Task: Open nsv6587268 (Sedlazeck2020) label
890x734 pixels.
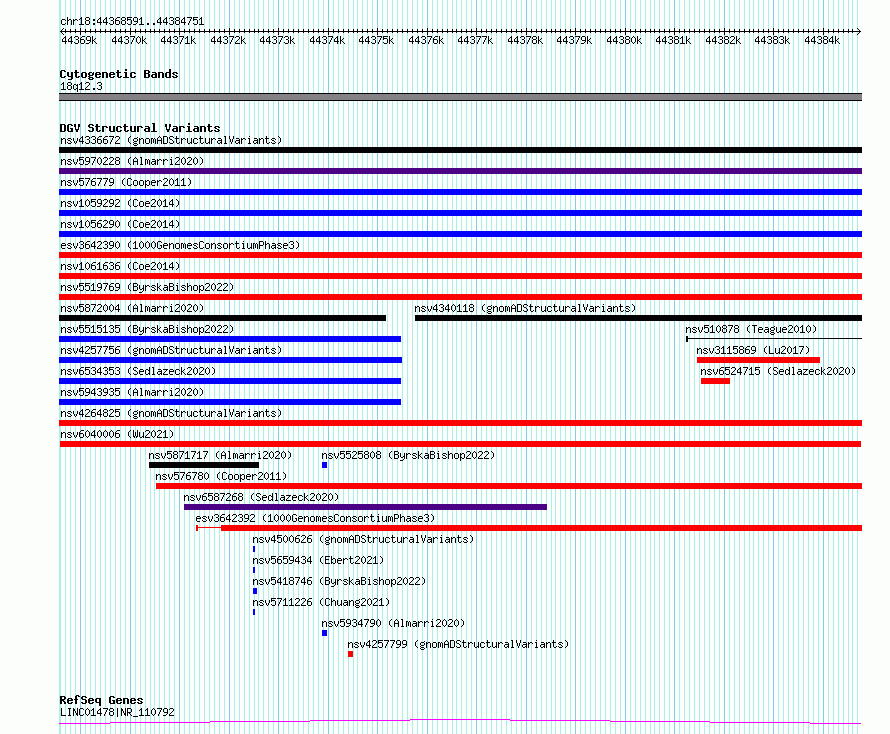Action: 261,497
